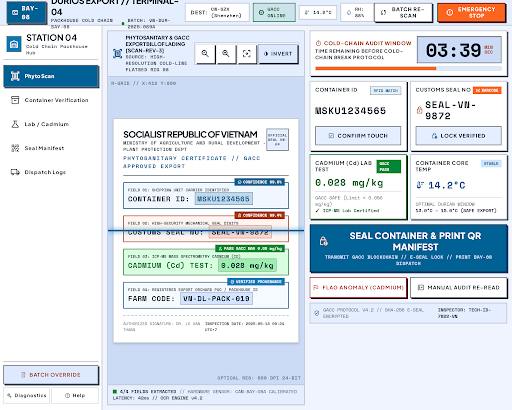
Task: Click the Seal Manifest QR icon
Action: point(15,148)
